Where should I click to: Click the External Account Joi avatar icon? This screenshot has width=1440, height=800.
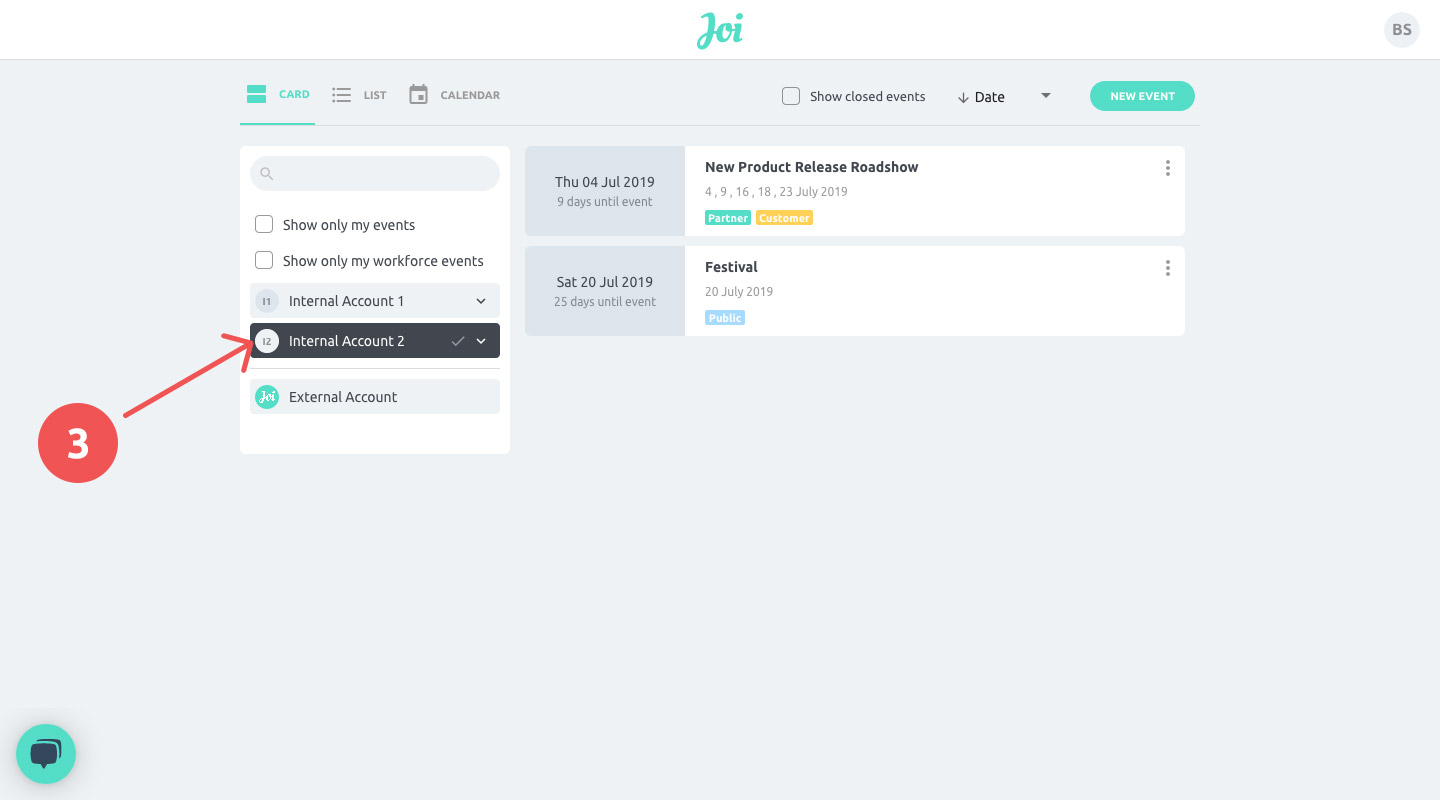pos(267,396)
